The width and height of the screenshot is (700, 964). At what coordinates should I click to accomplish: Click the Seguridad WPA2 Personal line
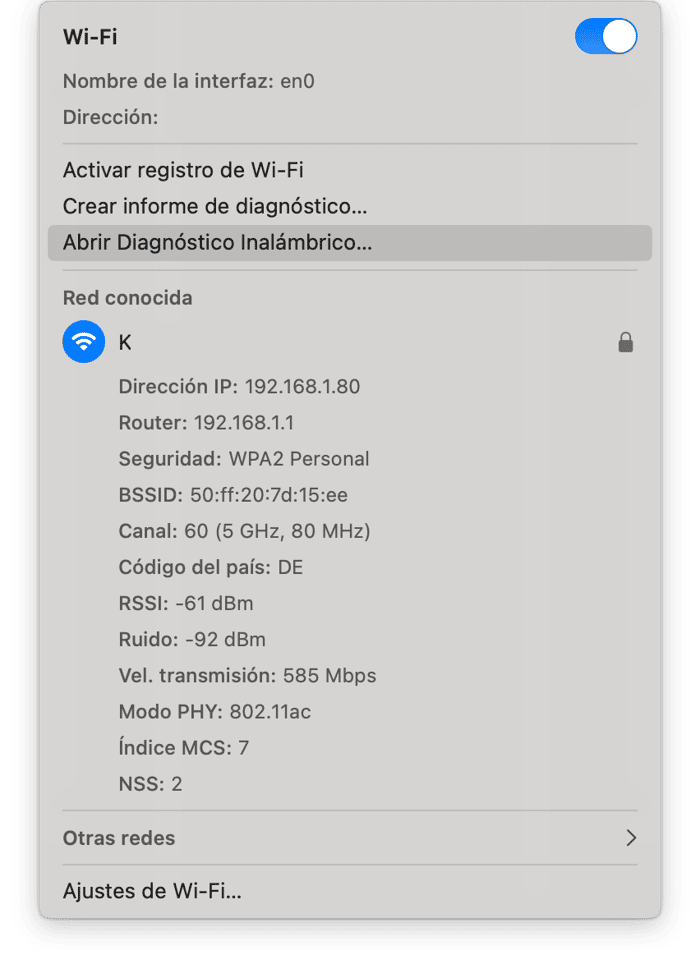point(244,459)
